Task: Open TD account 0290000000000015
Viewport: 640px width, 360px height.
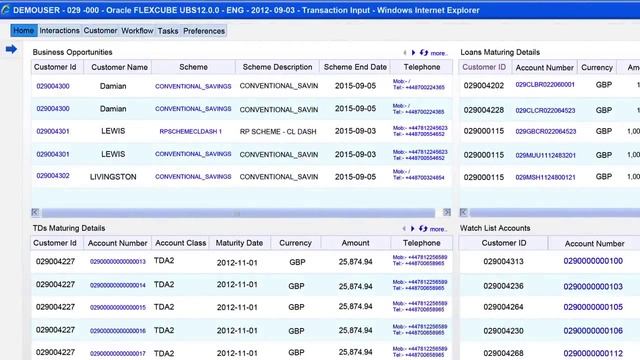Action: (118, 307)
